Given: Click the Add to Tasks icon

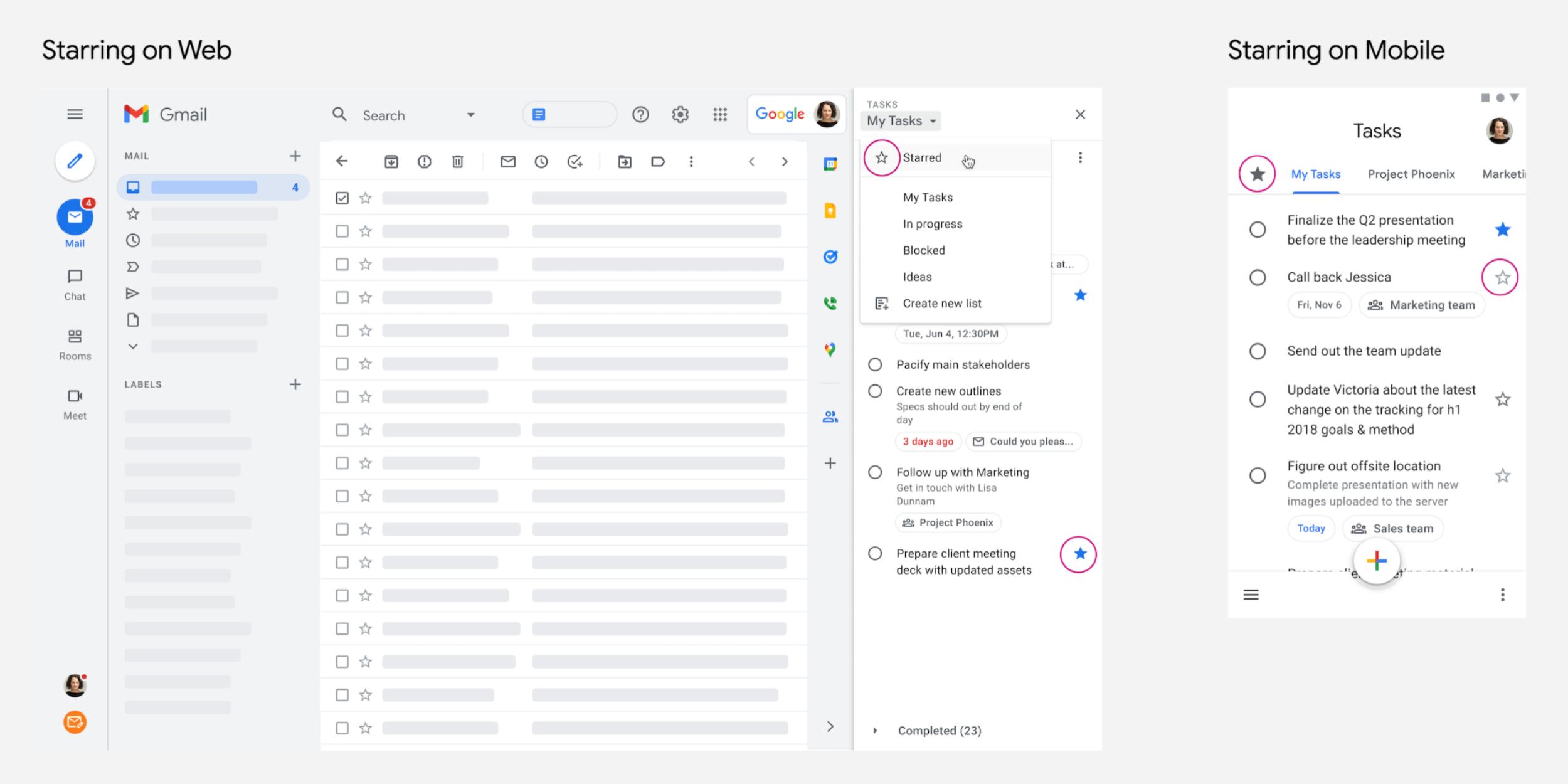Looking at the screenshot, I should click(575, 162).
